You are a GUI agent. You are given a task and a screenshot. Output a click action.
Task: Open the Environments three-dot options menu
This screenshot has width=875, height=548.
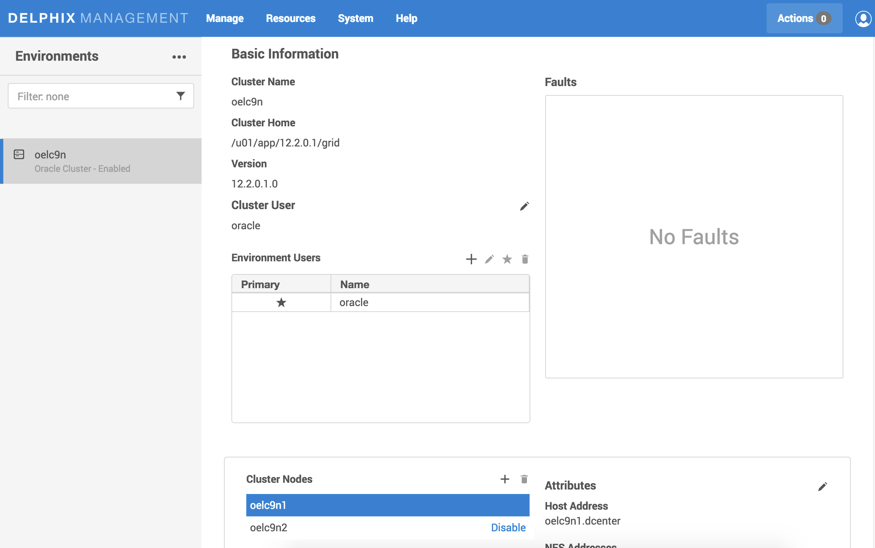179,57
